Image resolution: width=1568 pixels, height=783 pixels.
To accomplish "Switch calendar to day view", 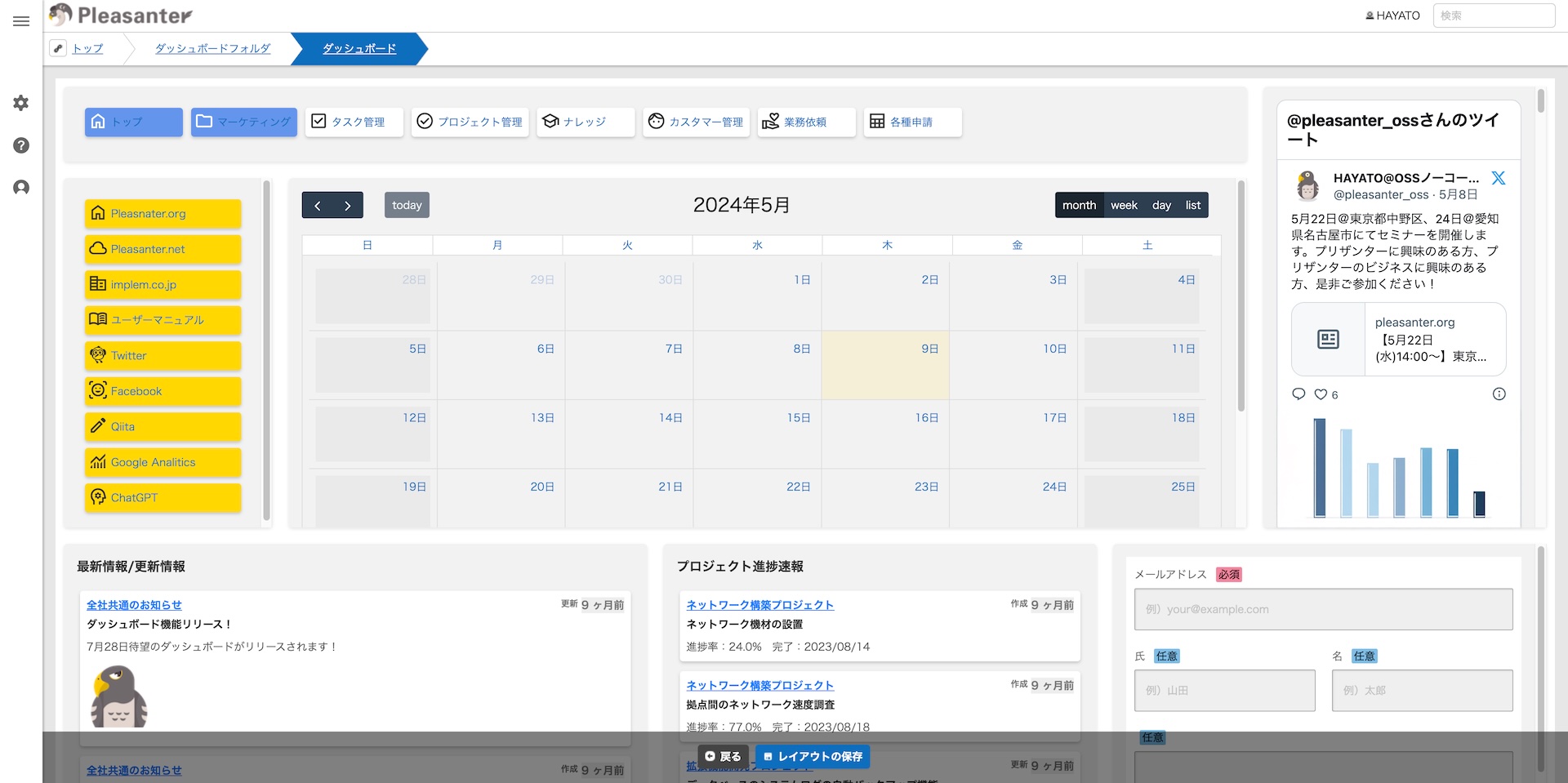I will click(x=1161, y=205).
